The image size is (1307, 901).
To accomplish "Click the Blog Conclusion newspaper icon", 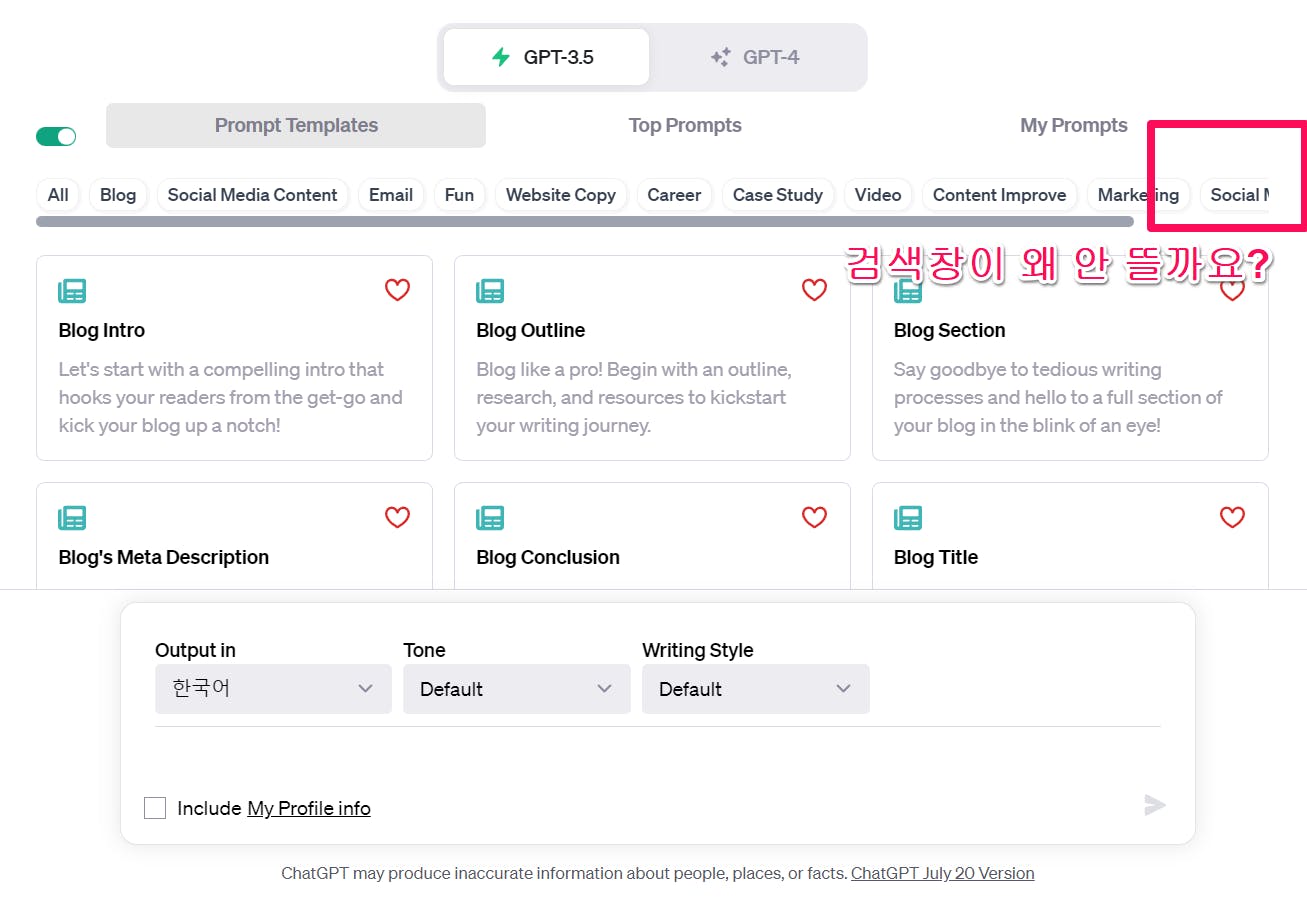I will click(x=490, y=518).
